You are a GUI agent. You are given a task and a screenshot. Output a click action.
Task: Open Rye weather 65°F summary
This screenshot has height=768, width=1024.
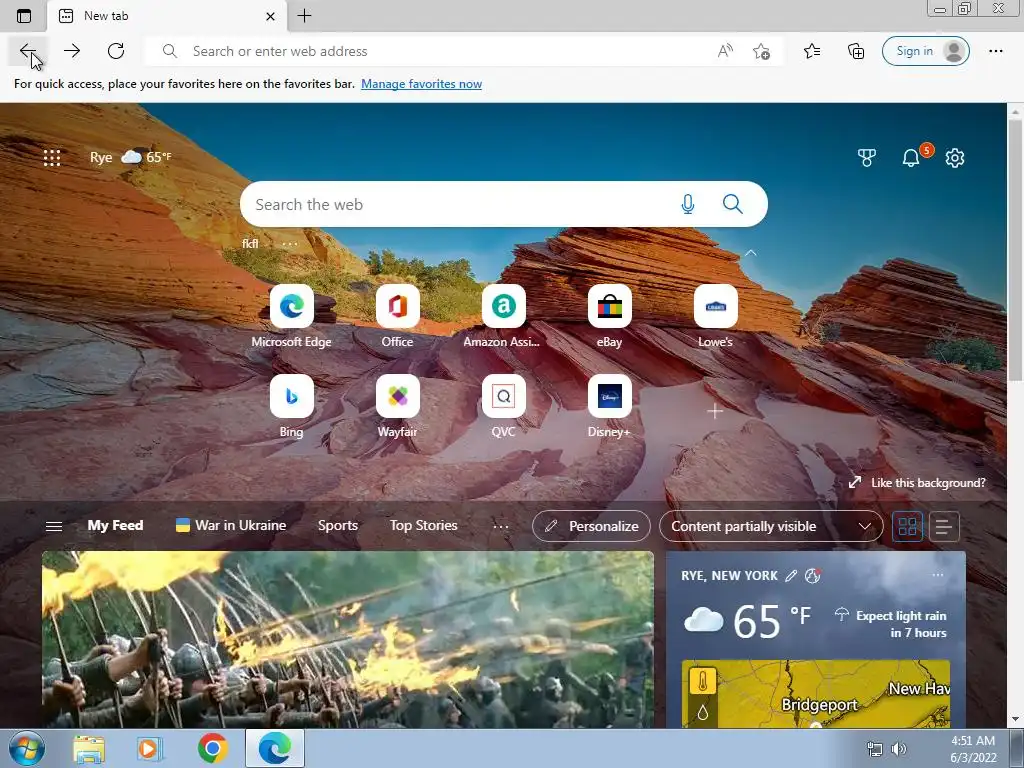tap(131, 157)
